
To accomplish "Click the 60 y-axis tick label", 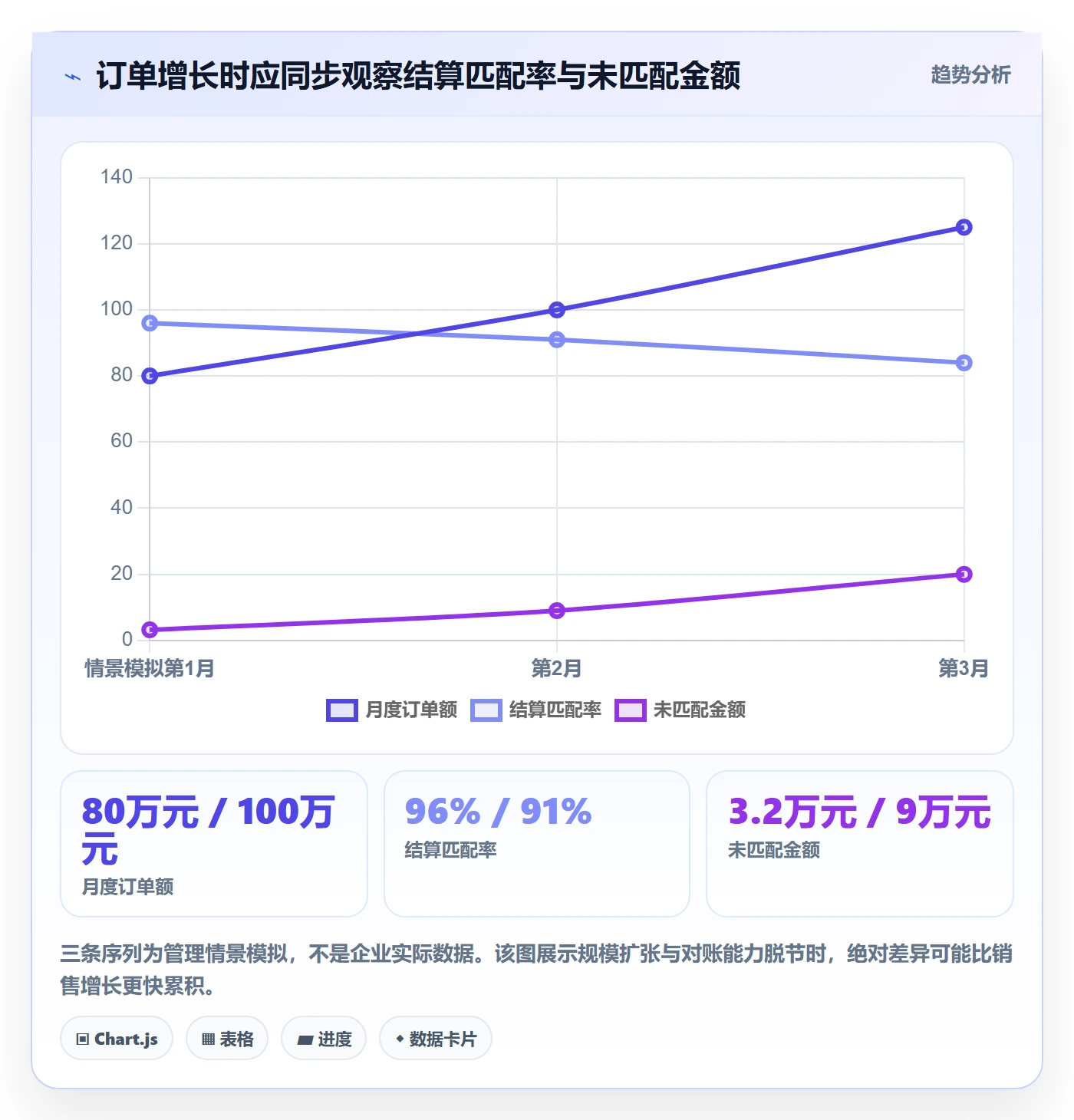I will (122, 441).
